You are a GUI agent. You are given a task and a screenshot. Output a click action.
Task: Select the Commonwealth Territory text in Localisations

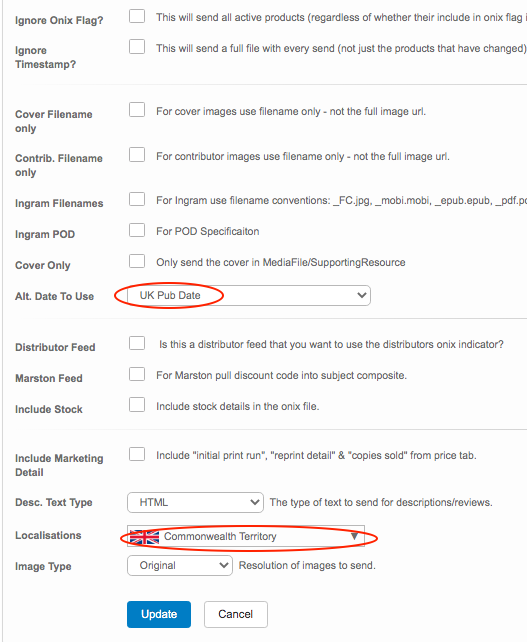(220, 536)
